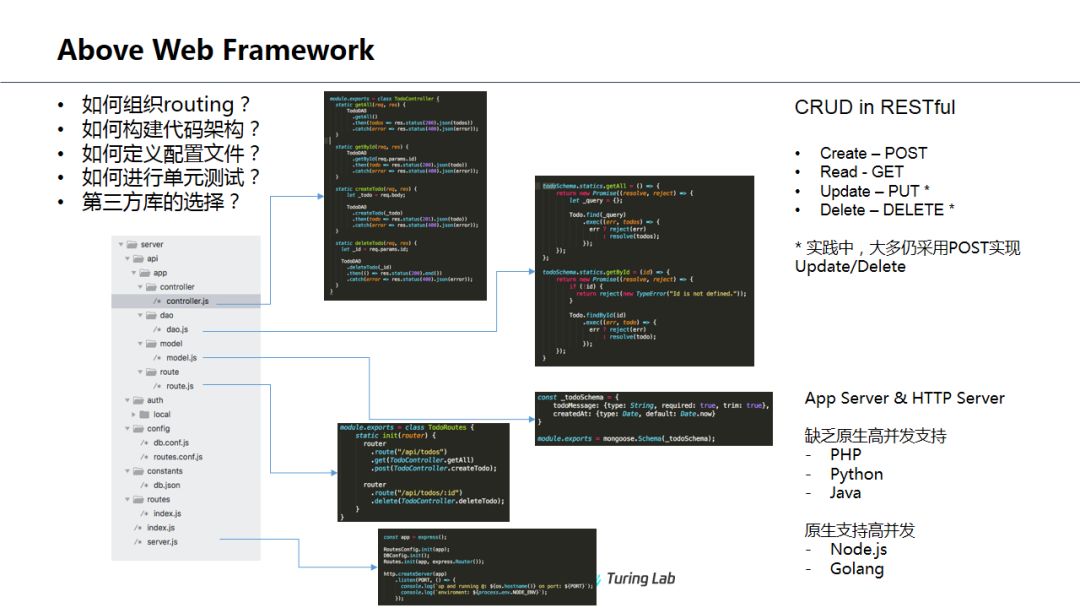Image resolution: width=1080 pixels, height=608 pixels.
Task: Click the dao folder icon
Action: (151, 315)
